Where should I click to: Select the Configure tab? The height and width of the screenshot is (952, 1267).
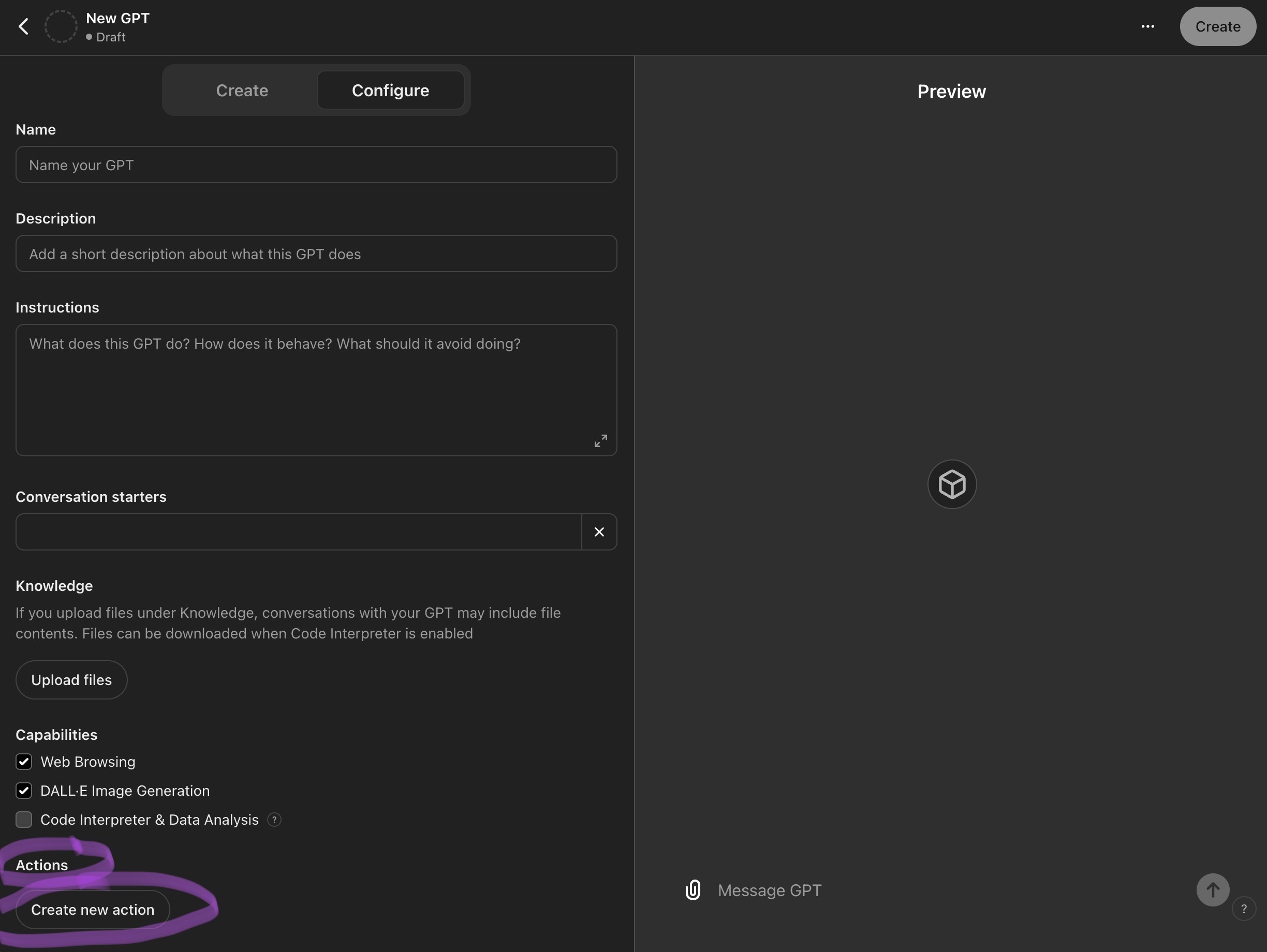(390, 91)
